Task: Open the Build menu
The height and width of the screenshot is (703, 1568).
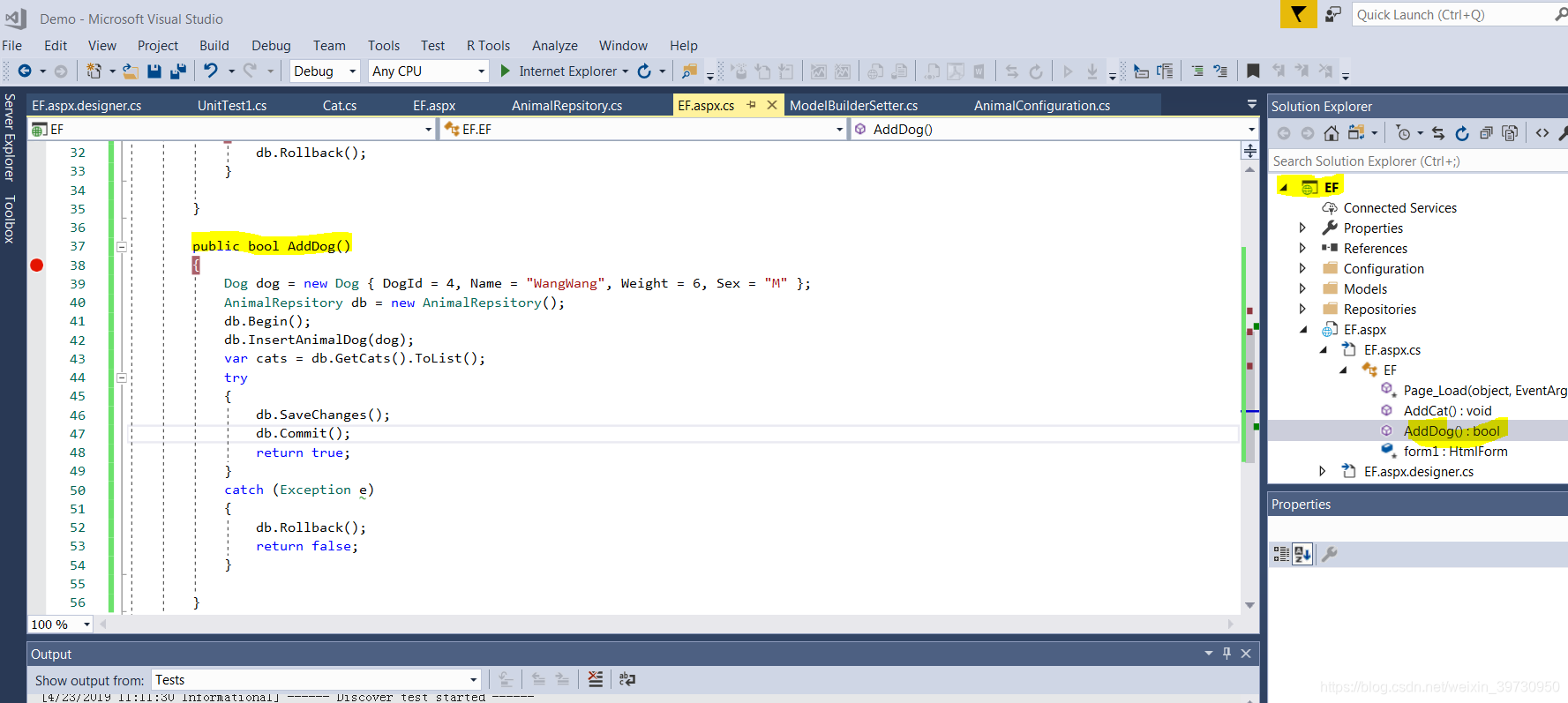Action: pyautogui.click(x=214, y=46)
